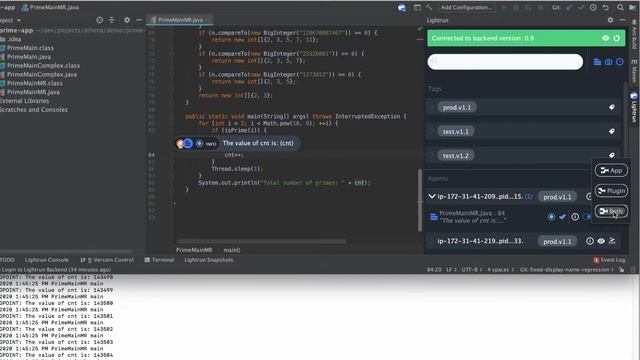Viewport: 640px width, 360px height.
Task: Open the Lightrun panel settings gear
Action: click(x=610, y=20)
